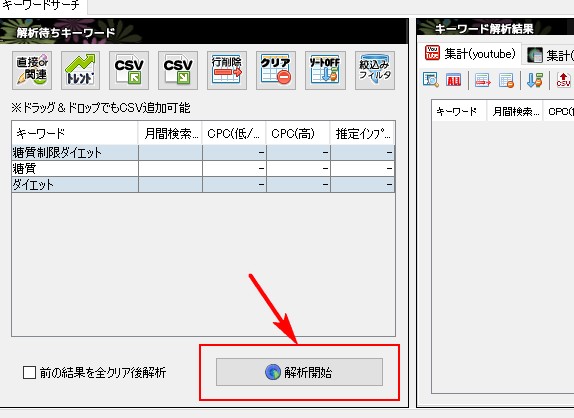This screenshot has height=418, width=574.
Task: Select the 糖質制限ダイエット keyword row
Action: 203,152
